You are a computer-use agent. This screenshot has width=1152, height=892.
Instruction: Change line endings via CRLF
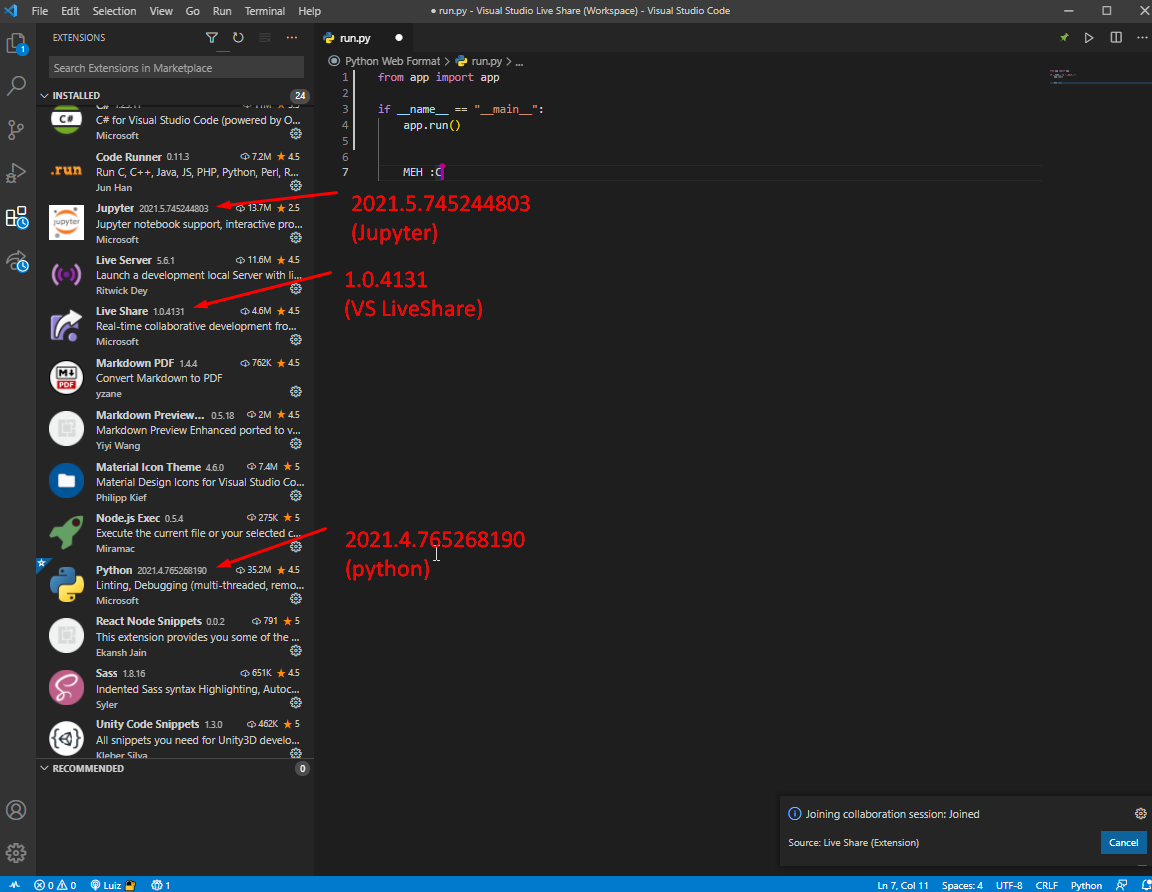[1046, 885]
